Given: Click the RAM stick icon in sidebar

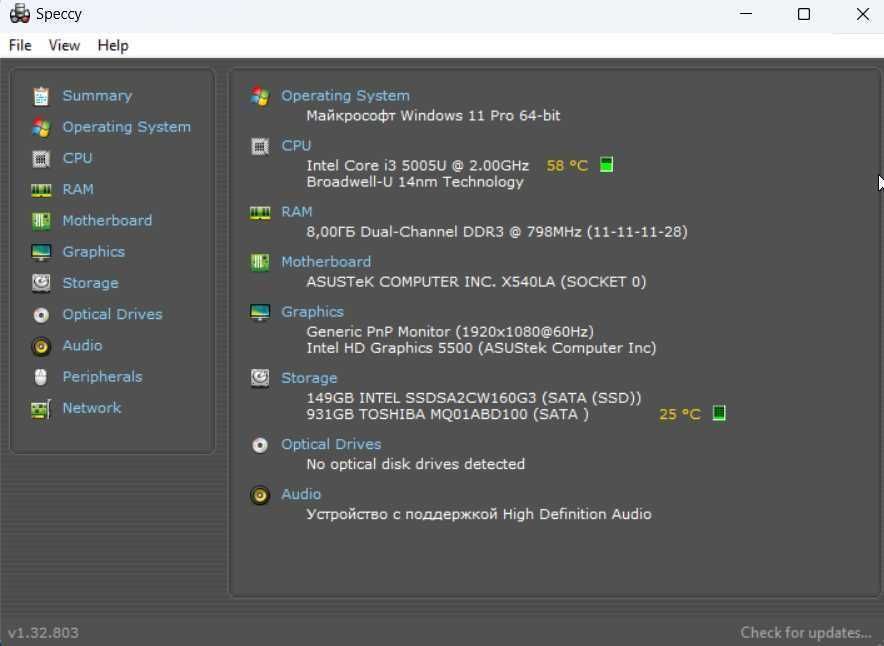Looking at the screenshot, I should coord(41,191).
